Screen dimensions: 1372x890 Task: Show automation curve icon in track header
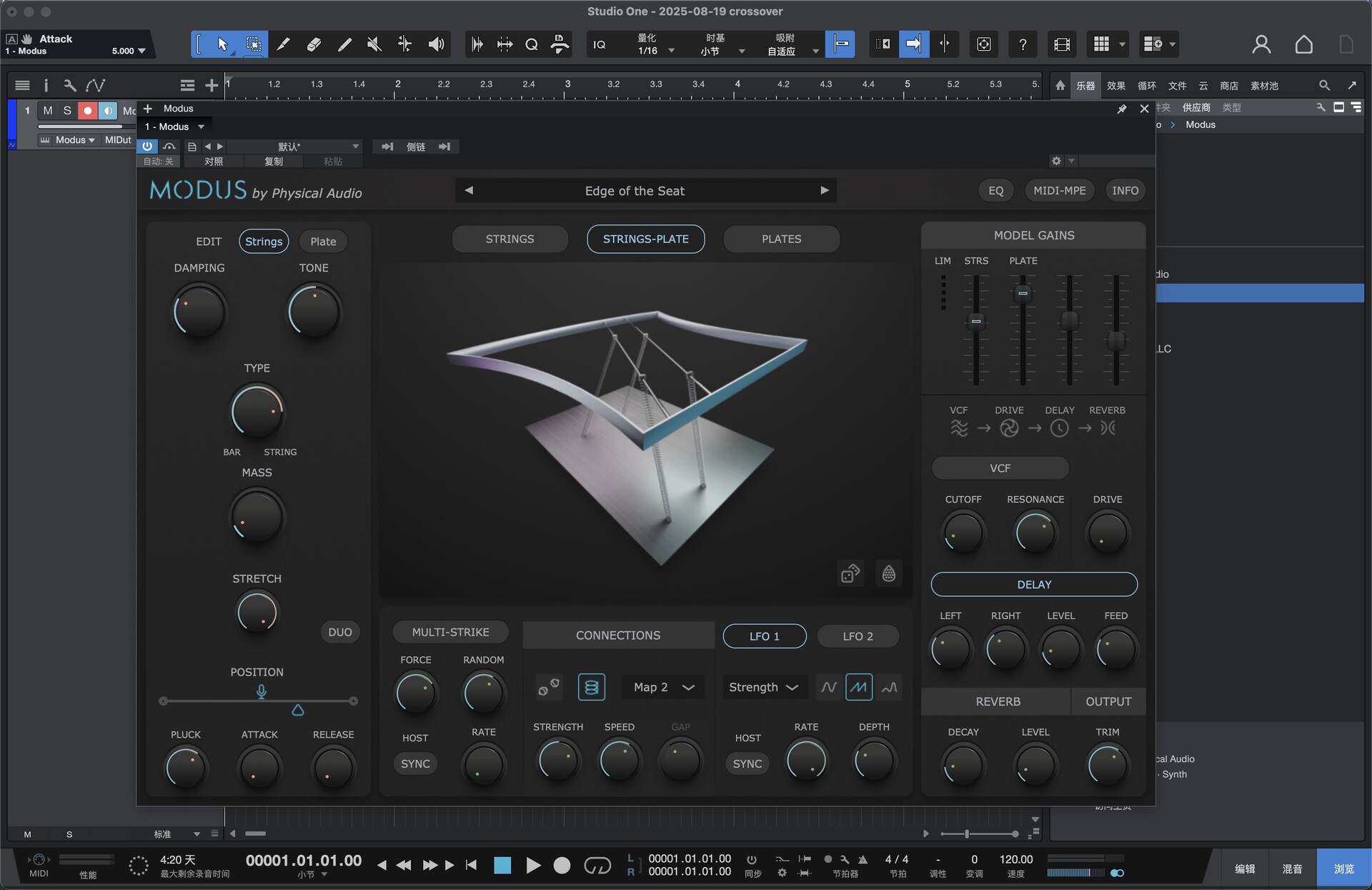coord(95,86)
